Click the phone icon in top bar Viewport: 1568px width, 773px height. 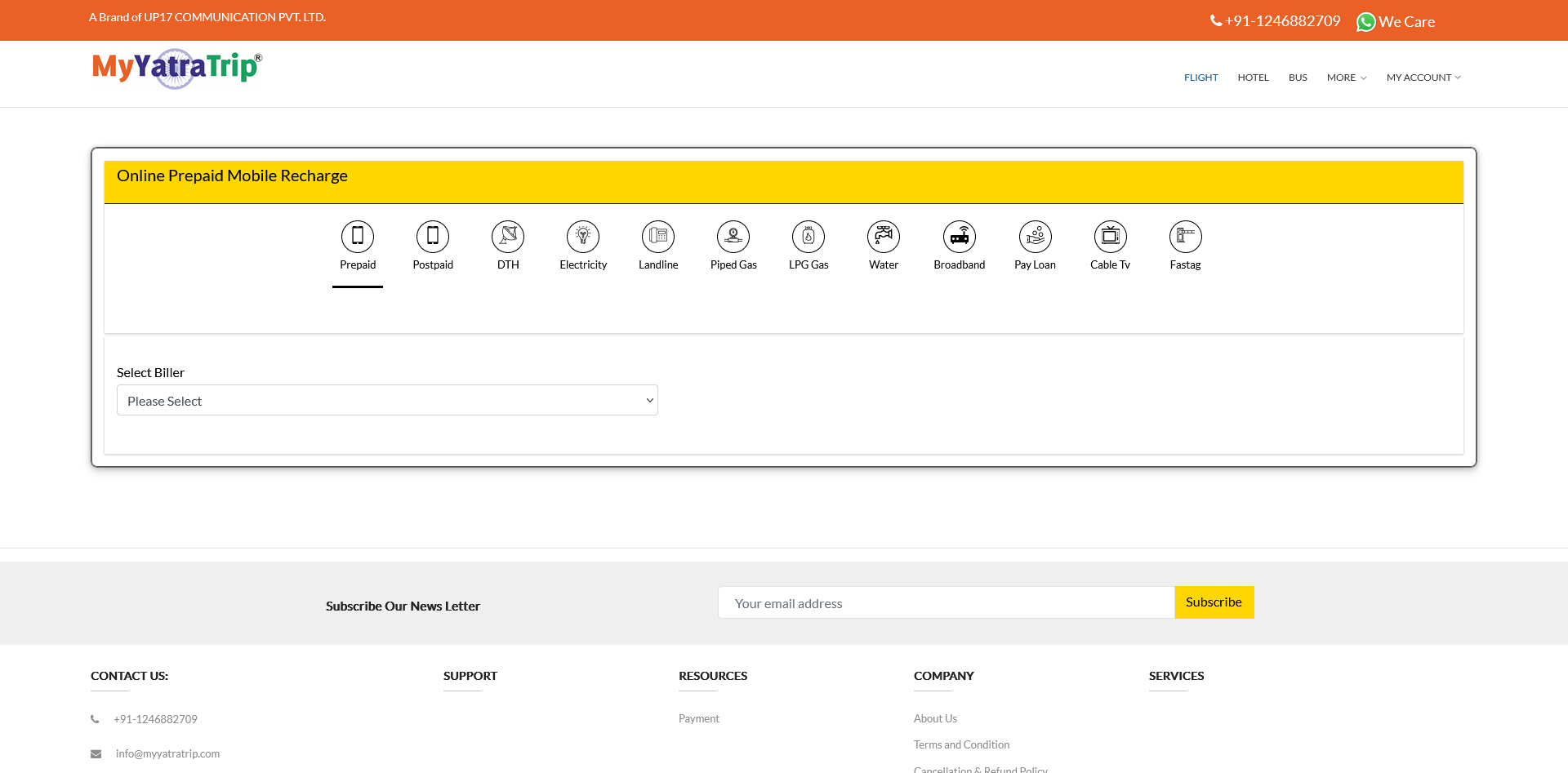[x=1216, y=20]
